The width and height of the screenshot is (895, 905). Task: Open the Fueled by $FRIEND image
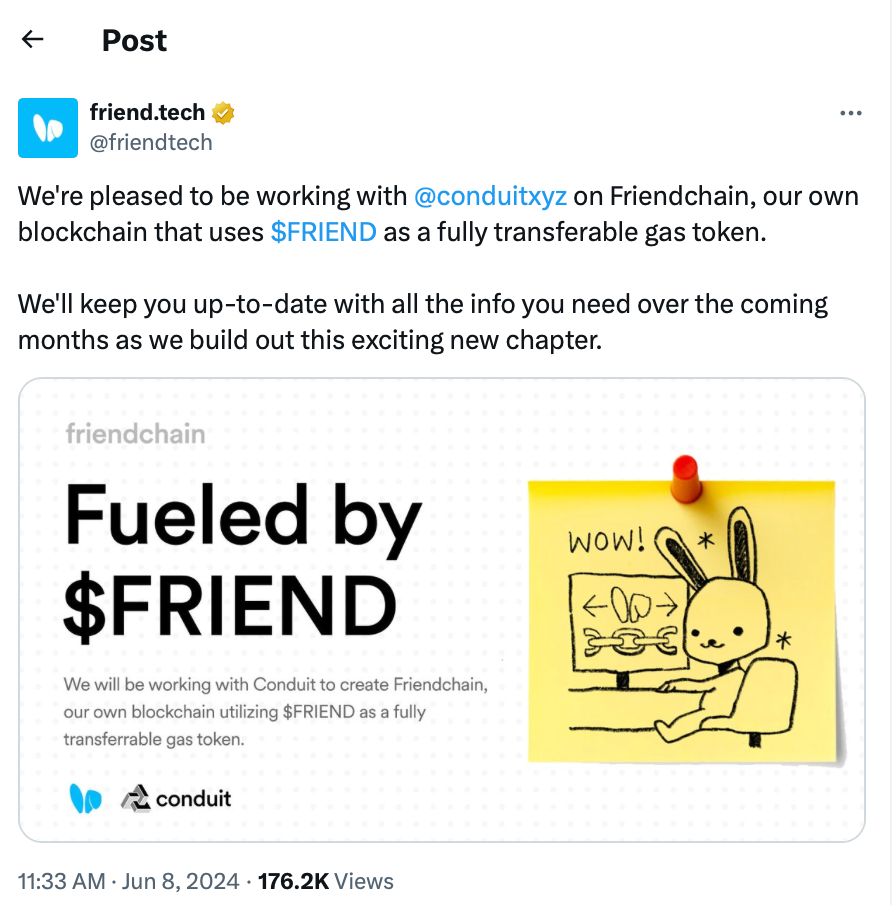[x=442, y=610]
